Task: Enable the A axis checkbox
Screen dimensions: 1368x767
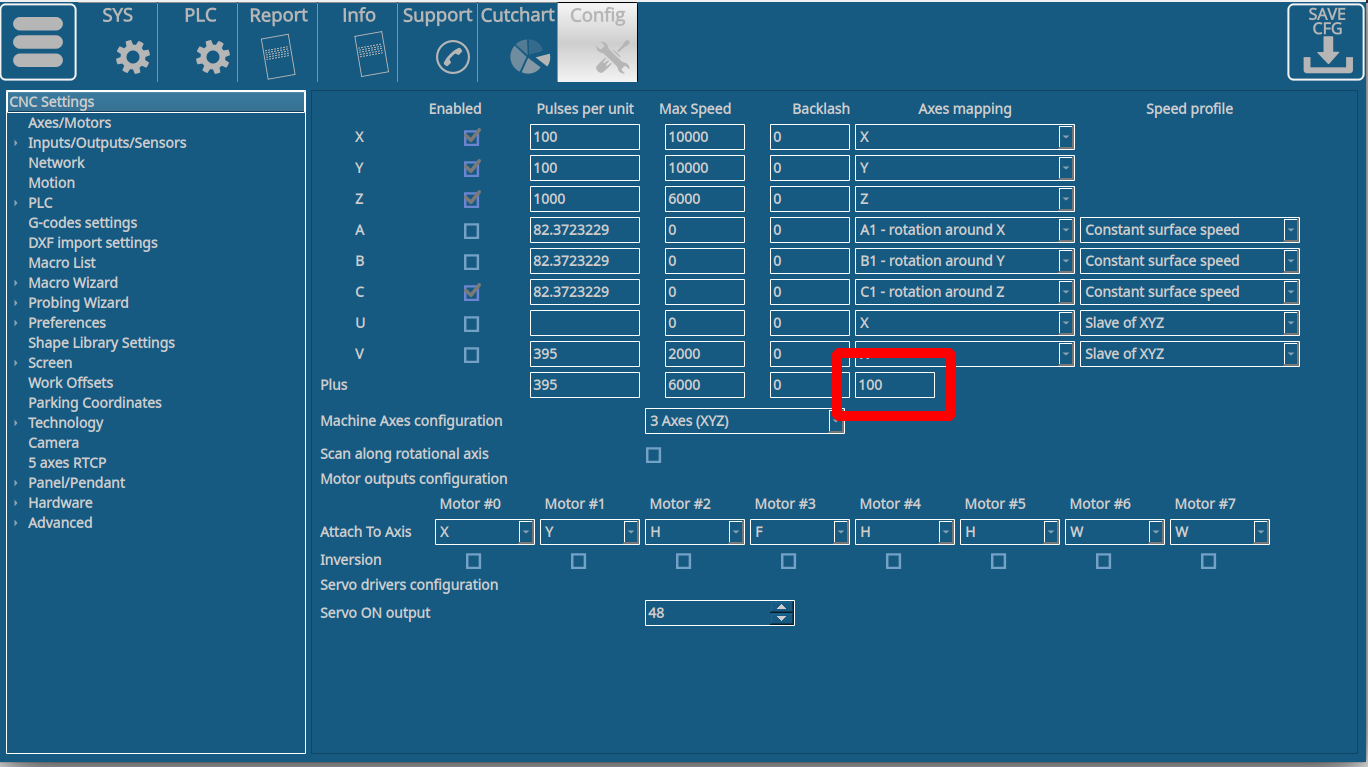Action: point(471,231)
